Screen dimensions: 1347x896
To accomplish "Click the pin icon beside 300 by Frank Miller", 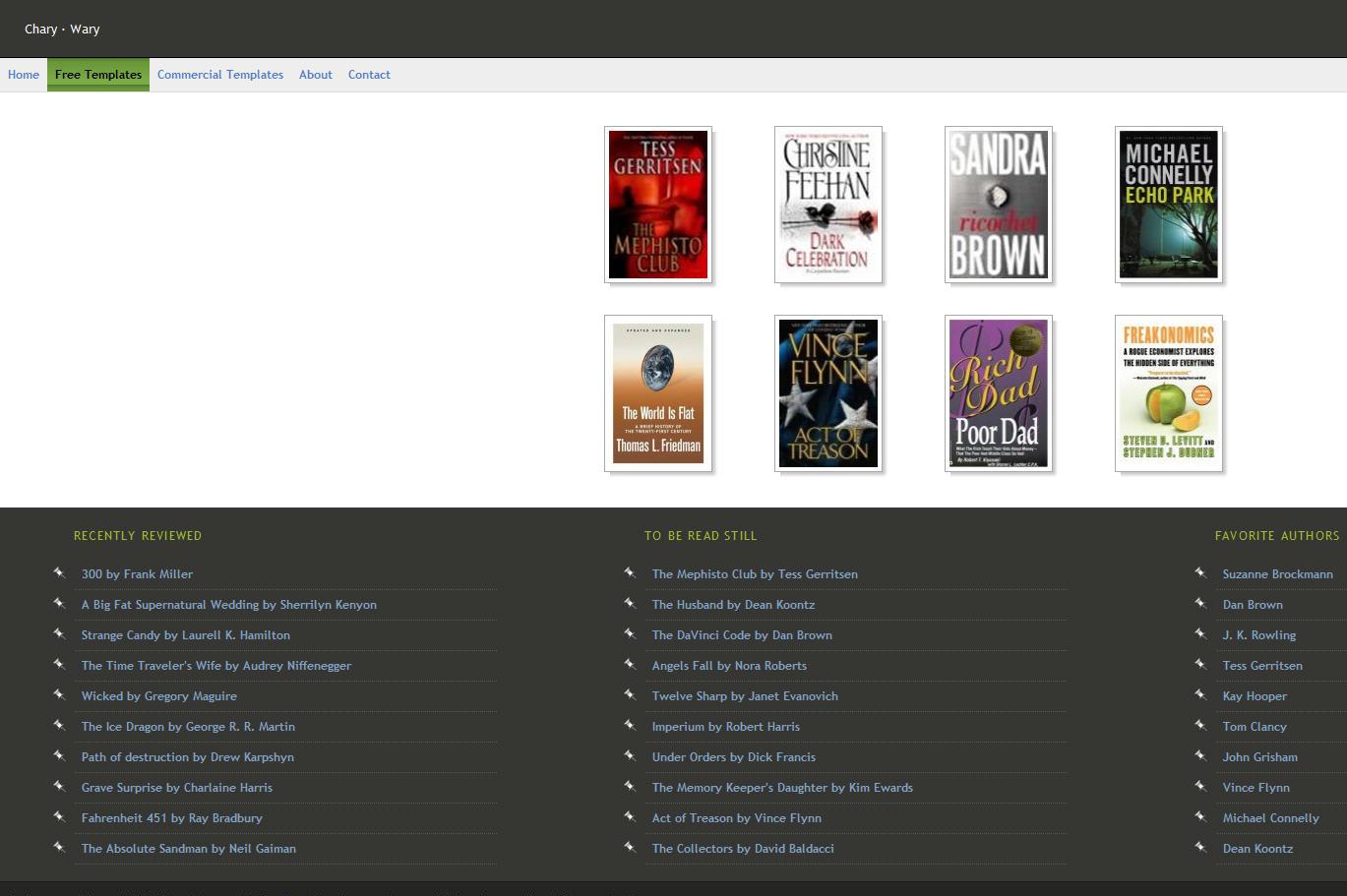I will (59, 572).
